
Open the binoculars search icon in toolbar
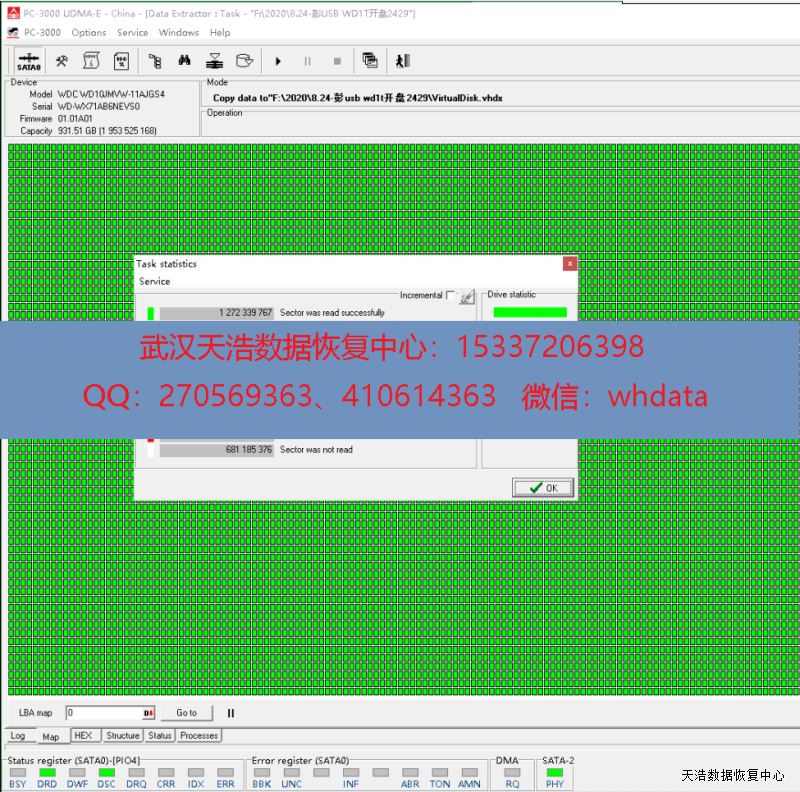[x=185, y=61]
